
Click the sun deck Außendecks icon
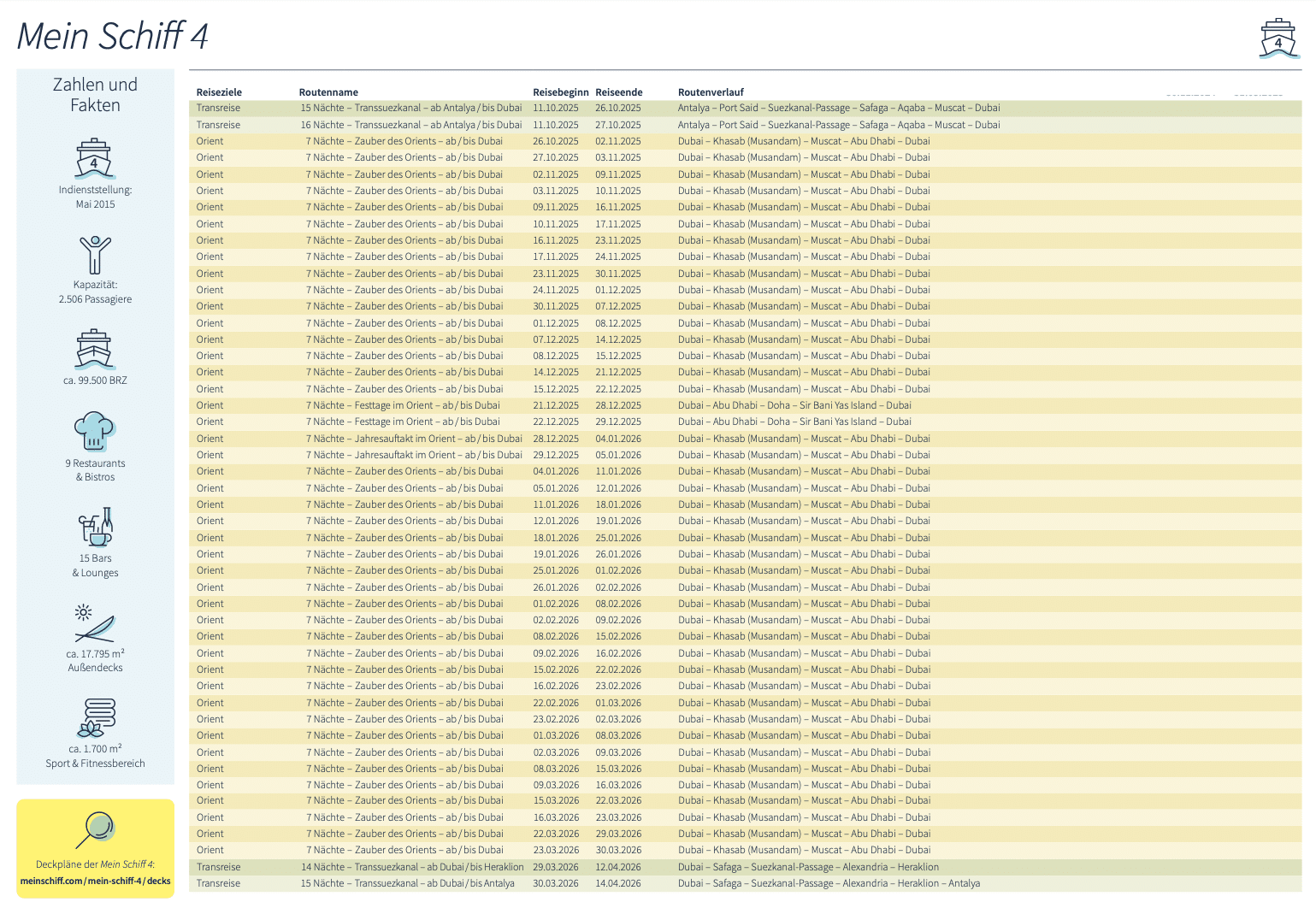click(x=95, y=623)
